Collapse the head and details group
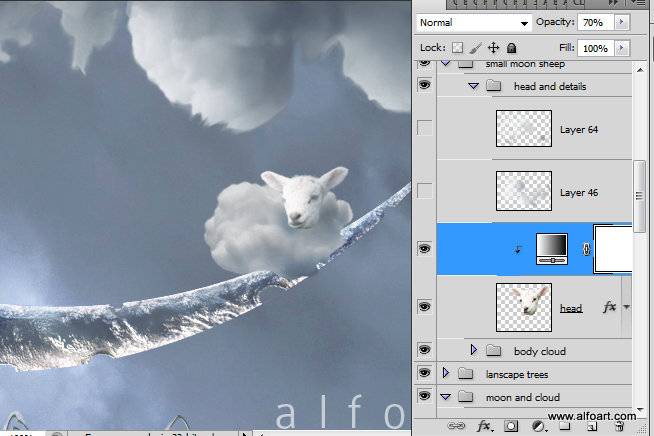Viewport: 654px width, 436px height. pos(473,86)
